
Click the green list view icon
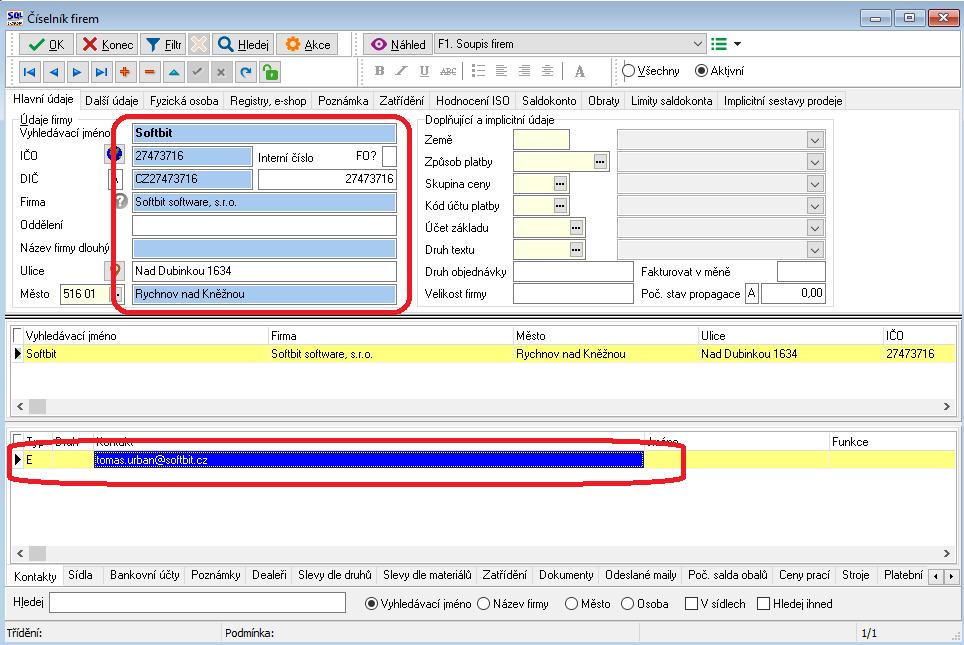719,44
